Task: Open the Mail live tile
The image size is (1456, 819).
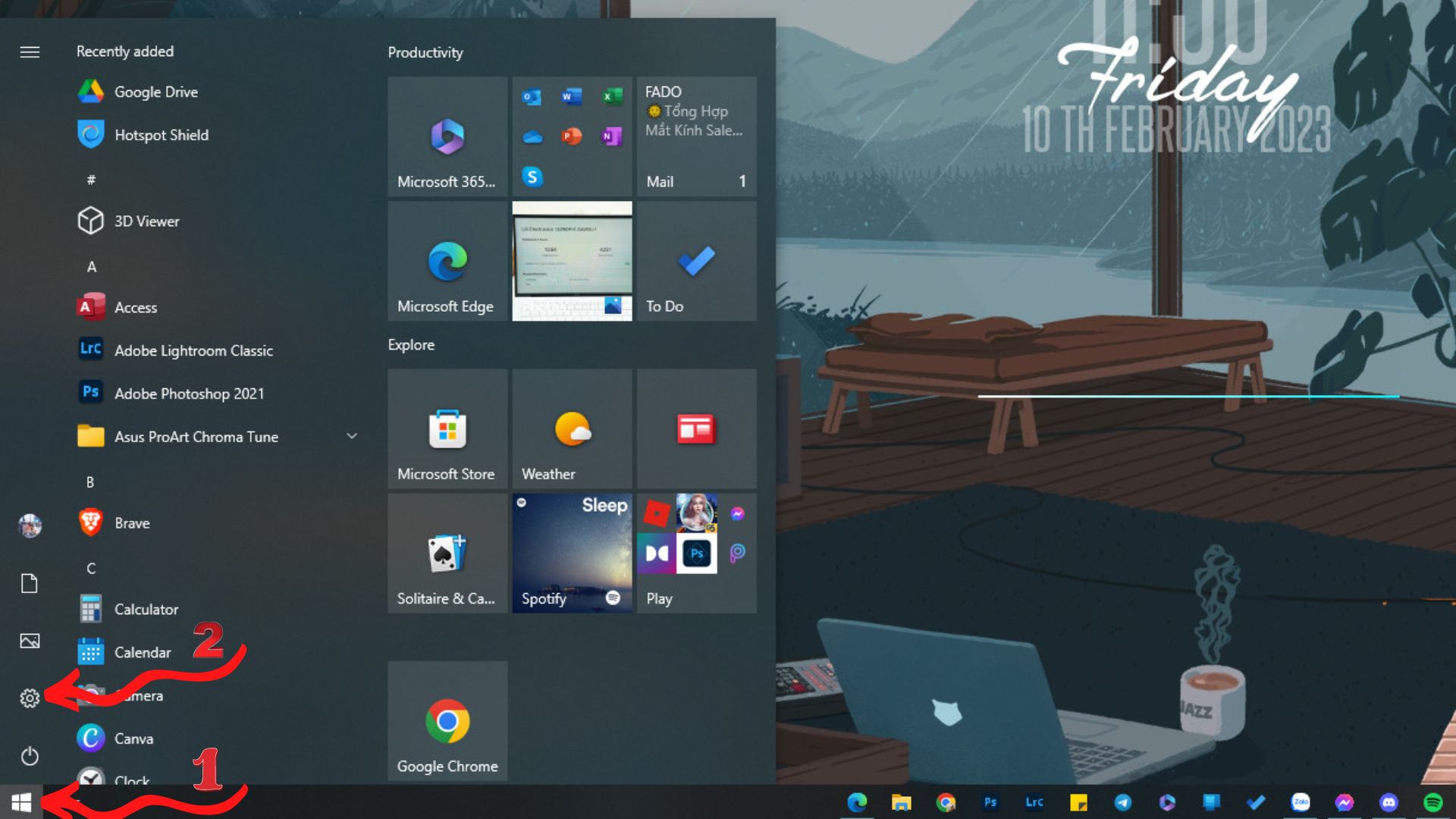Action: [x=697, y=136]
